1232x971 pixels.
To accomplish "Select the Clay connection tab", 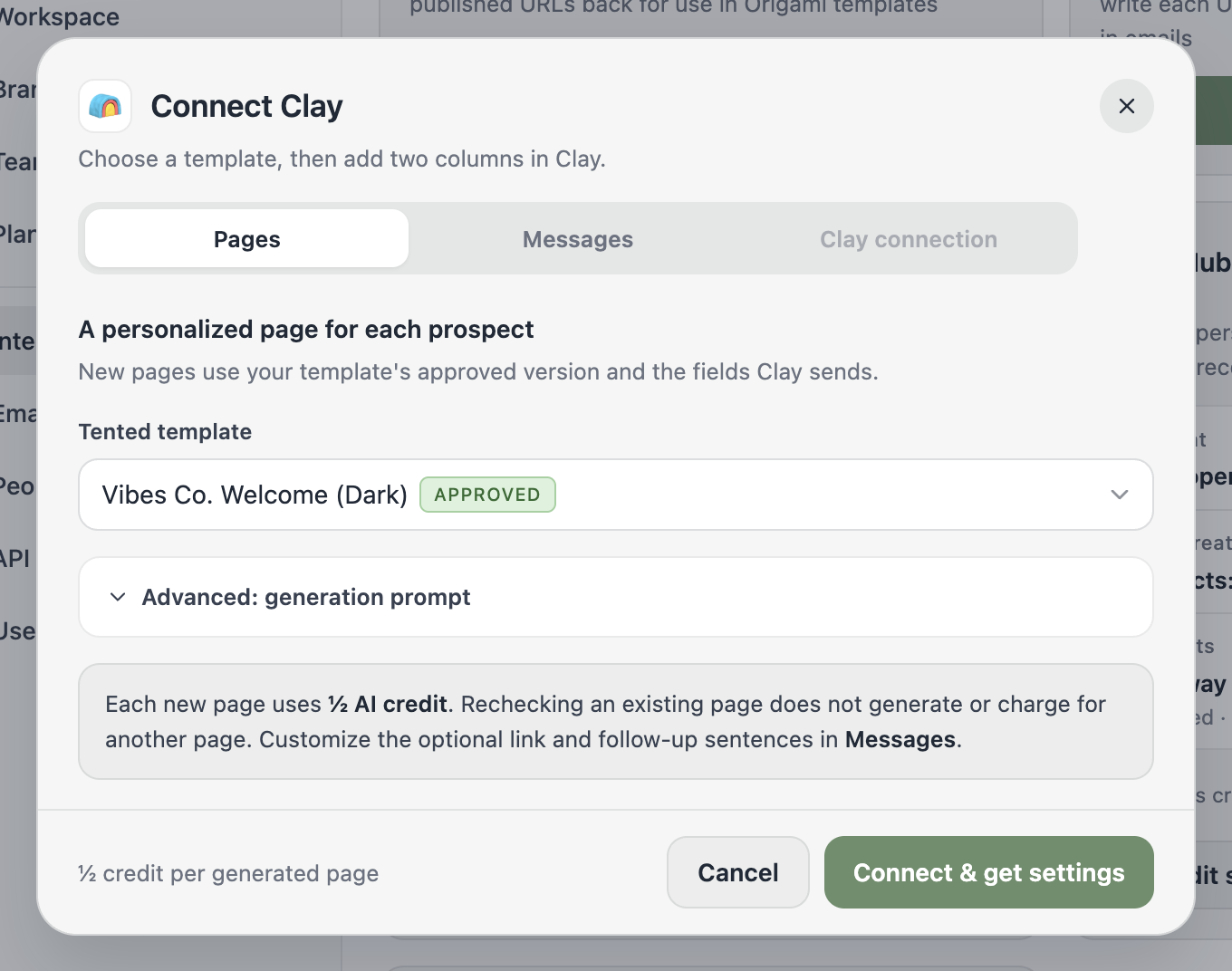I will pos(908,239).
